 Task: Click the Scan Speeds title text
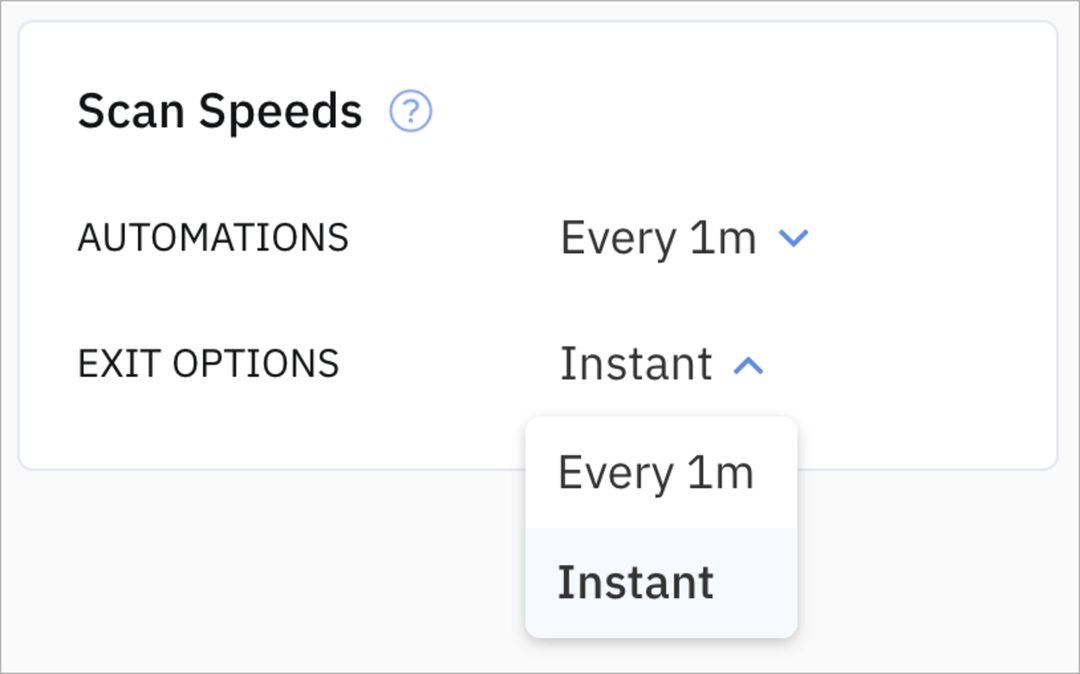(x=221, y=110)
